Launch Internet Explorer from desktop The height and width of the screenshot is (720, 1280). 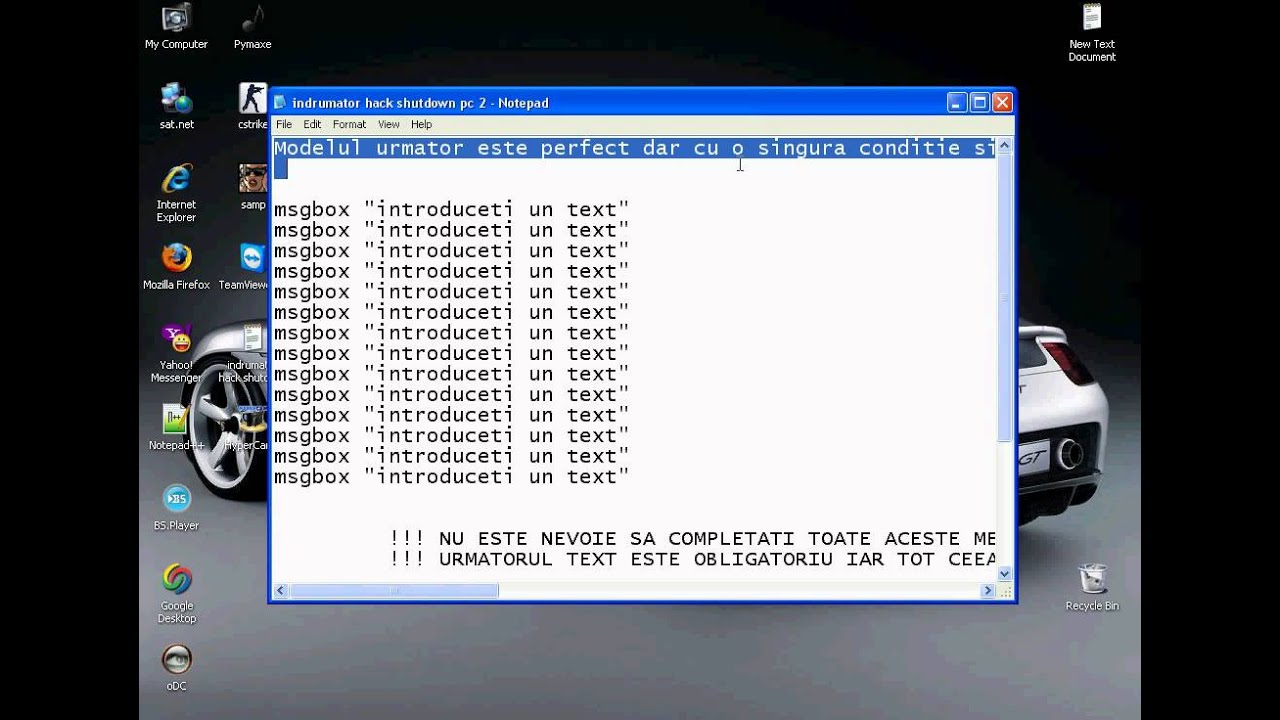point(176,193)
